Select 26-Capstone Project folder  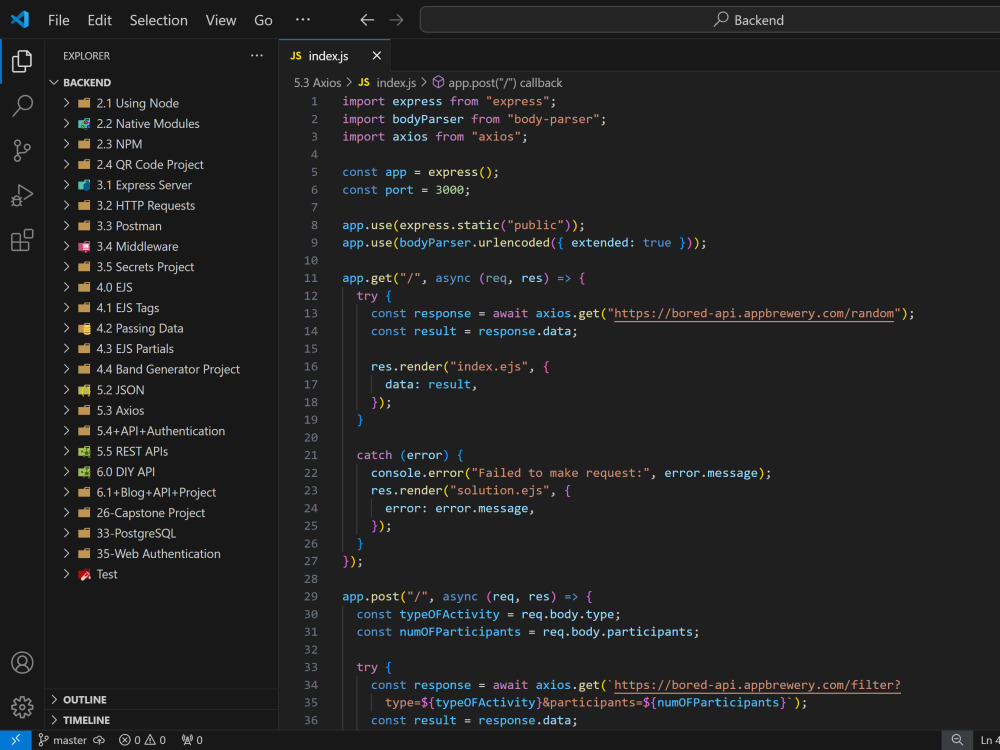(x=161, y=513)
